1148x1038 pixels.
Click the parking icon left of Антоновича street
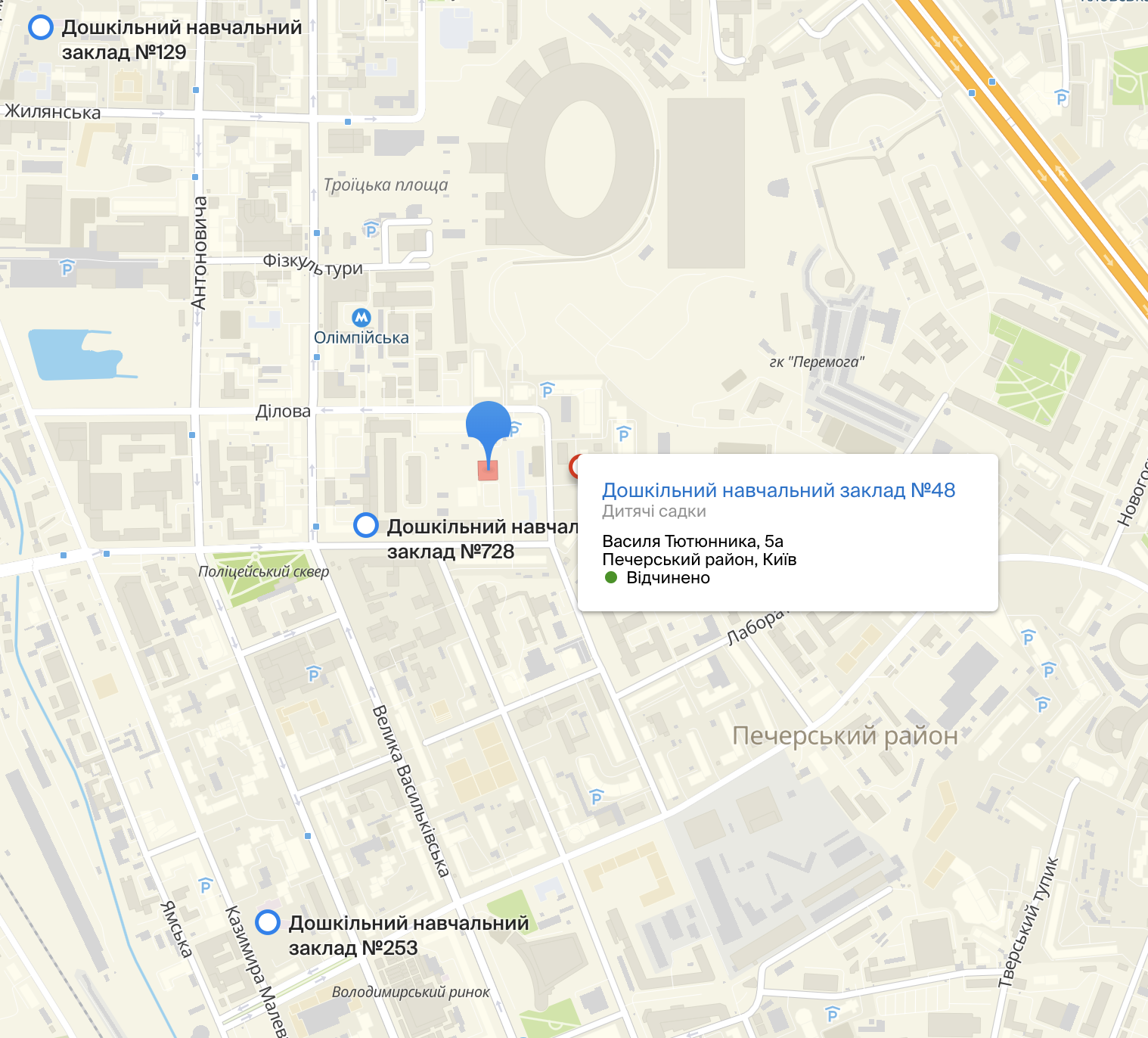coord(67,266)
